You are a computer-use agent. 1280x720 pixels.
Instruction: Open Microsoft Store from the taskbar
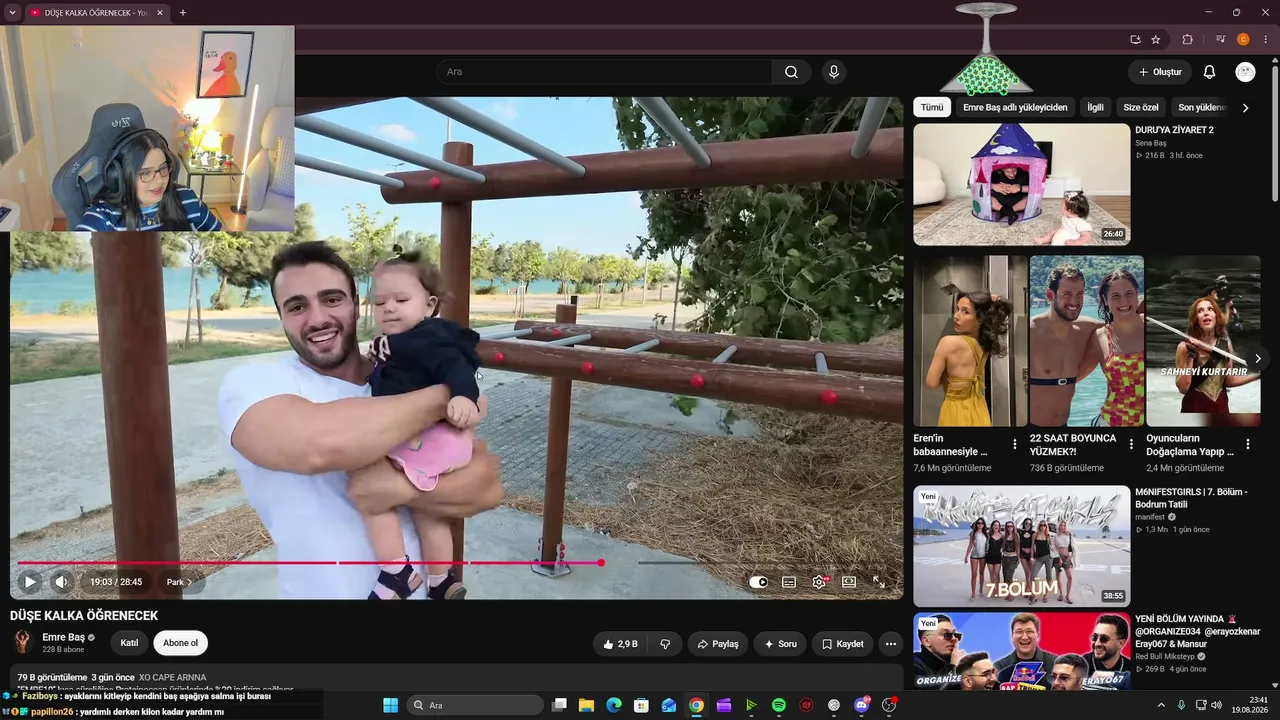pyautogui.click(x=641, y=705)
